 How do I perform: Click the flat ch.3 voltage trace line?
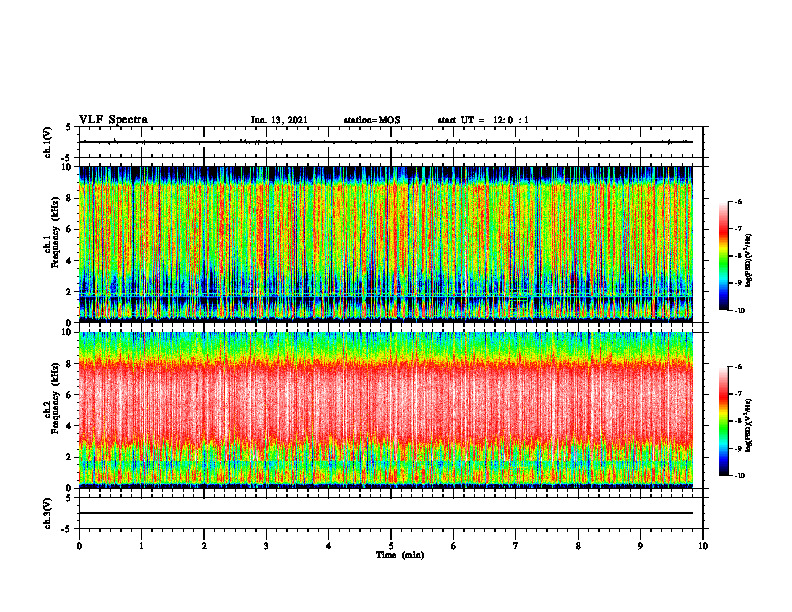[386, 513]
